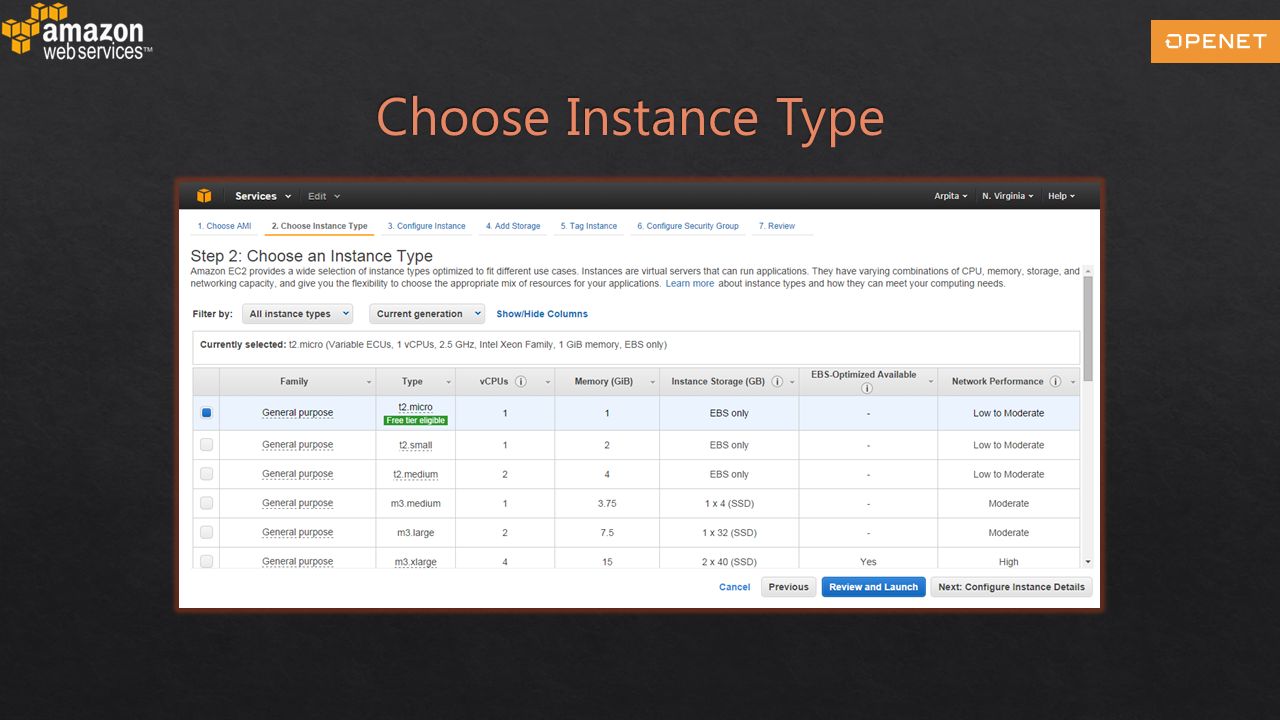Click Next: Configure Instance Details button
1280x720 pixels.
[1011, 587]
